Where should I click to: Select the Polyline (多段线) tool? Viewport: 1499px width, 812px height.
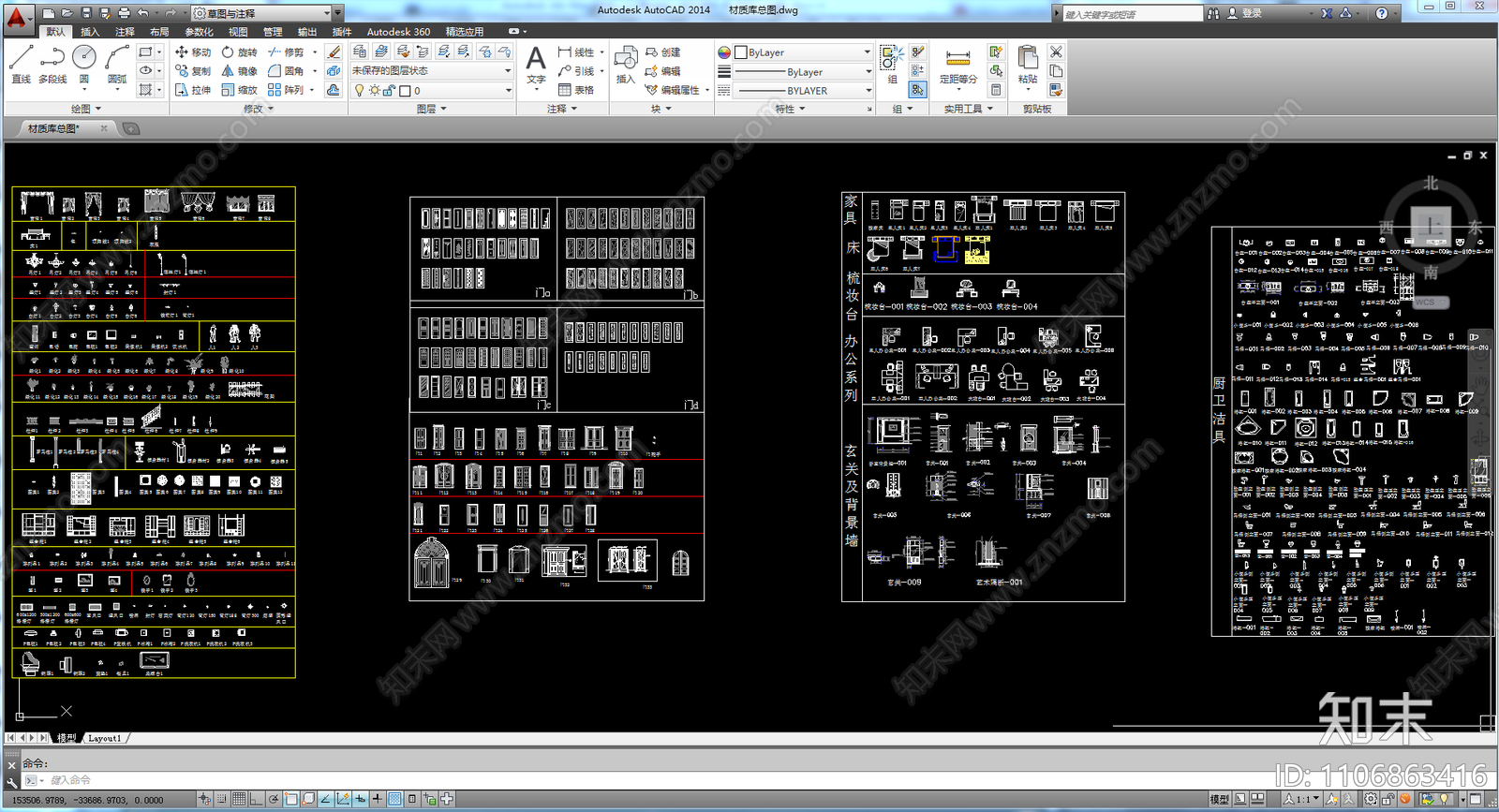[x=52, y=64]
